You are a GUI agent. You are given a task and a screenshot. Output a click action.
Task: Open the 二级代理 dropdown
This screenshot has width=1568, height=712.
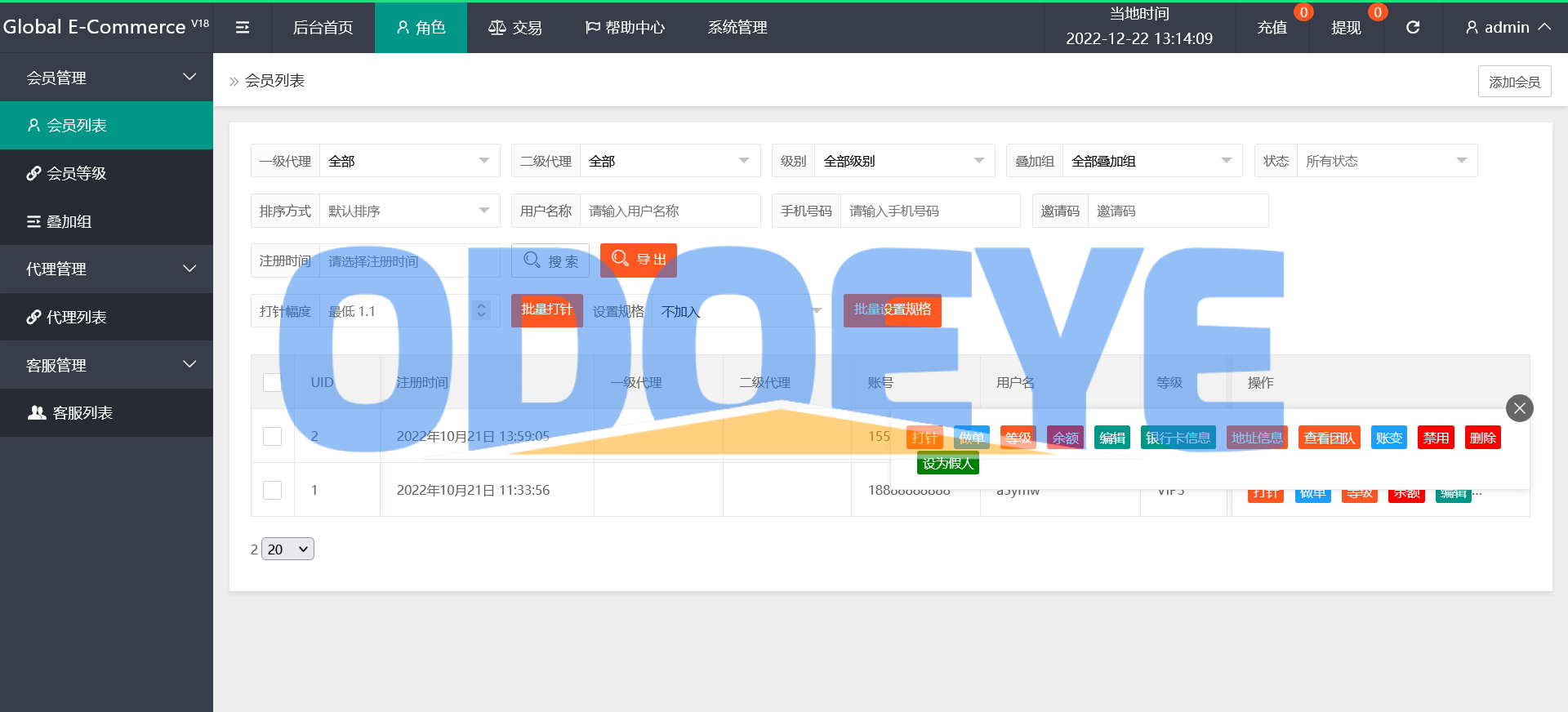click(x=670, y=161)
